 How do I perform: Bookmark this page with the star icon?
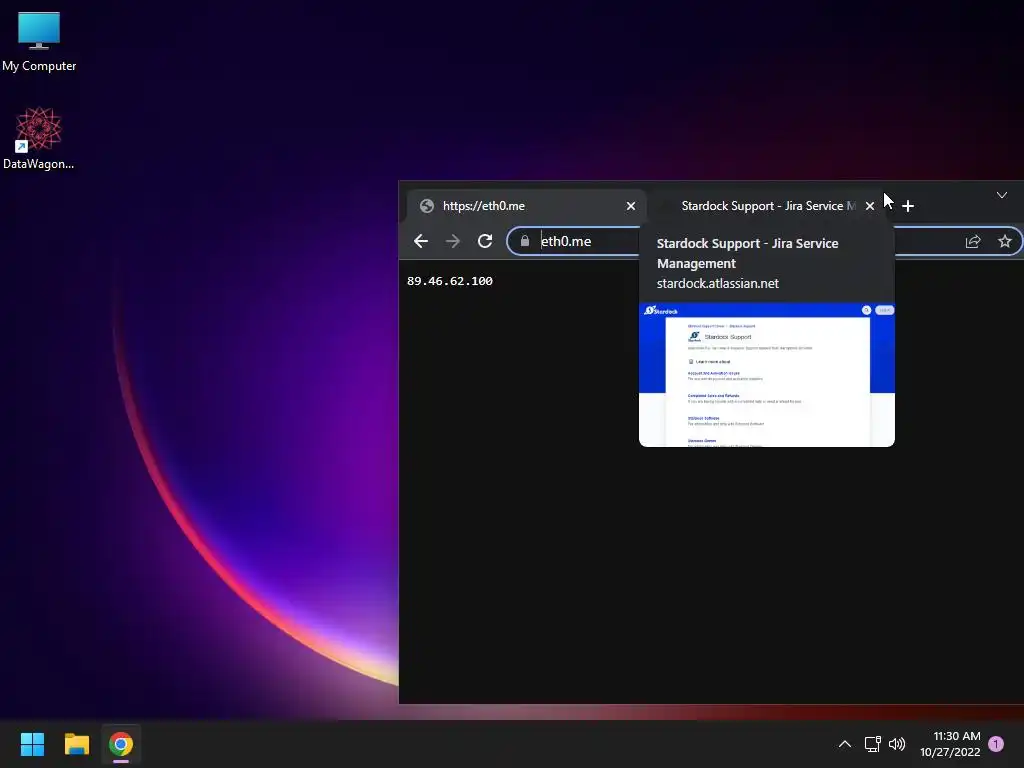1004,242
